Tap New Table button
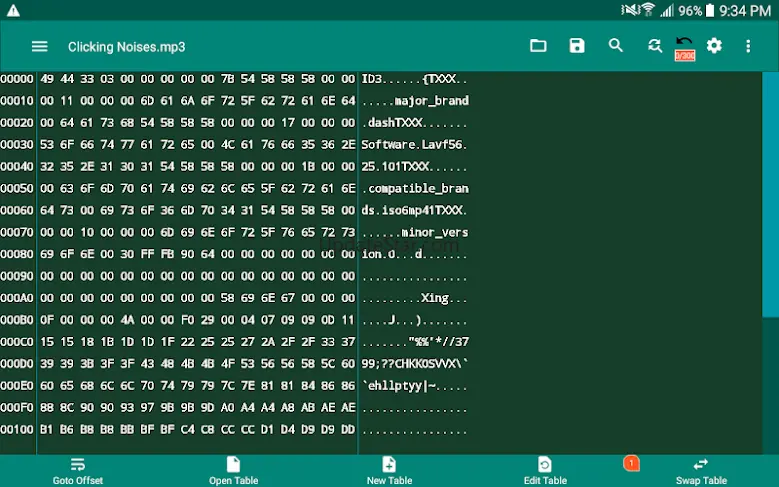The height and width of the screenshot is (487, 779). point(390,471)
